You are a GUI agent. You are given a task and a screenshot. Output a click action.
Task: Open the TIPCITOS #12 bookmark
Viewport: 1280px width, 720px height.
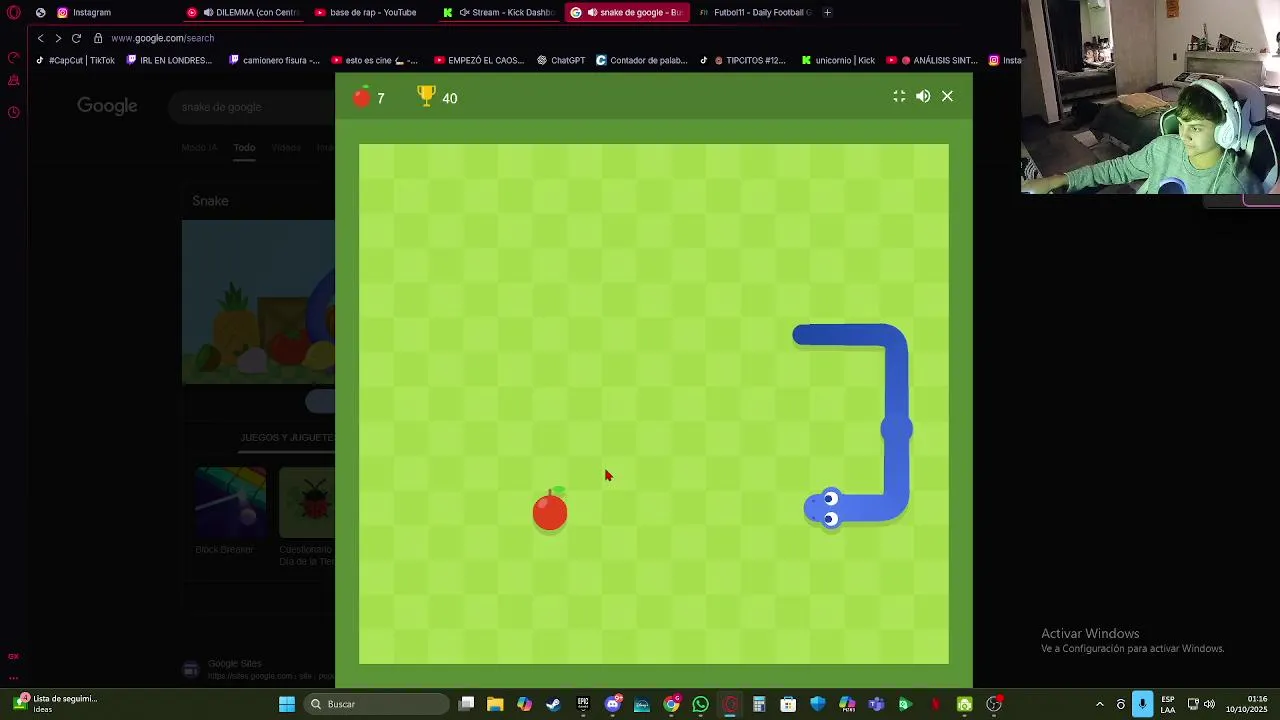743,60
